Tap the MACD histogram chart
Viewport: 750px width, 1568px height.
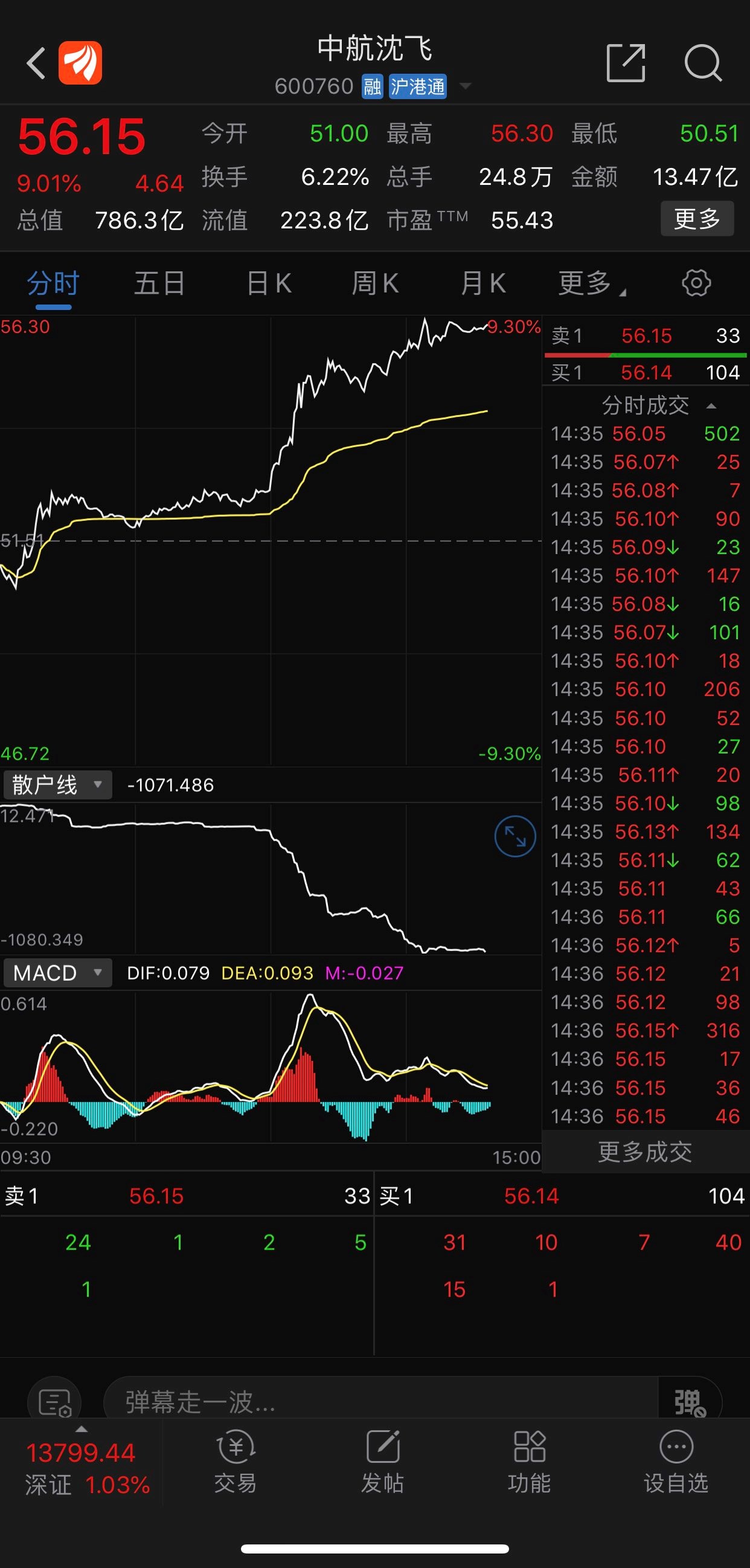click(x=271, y=1066)
